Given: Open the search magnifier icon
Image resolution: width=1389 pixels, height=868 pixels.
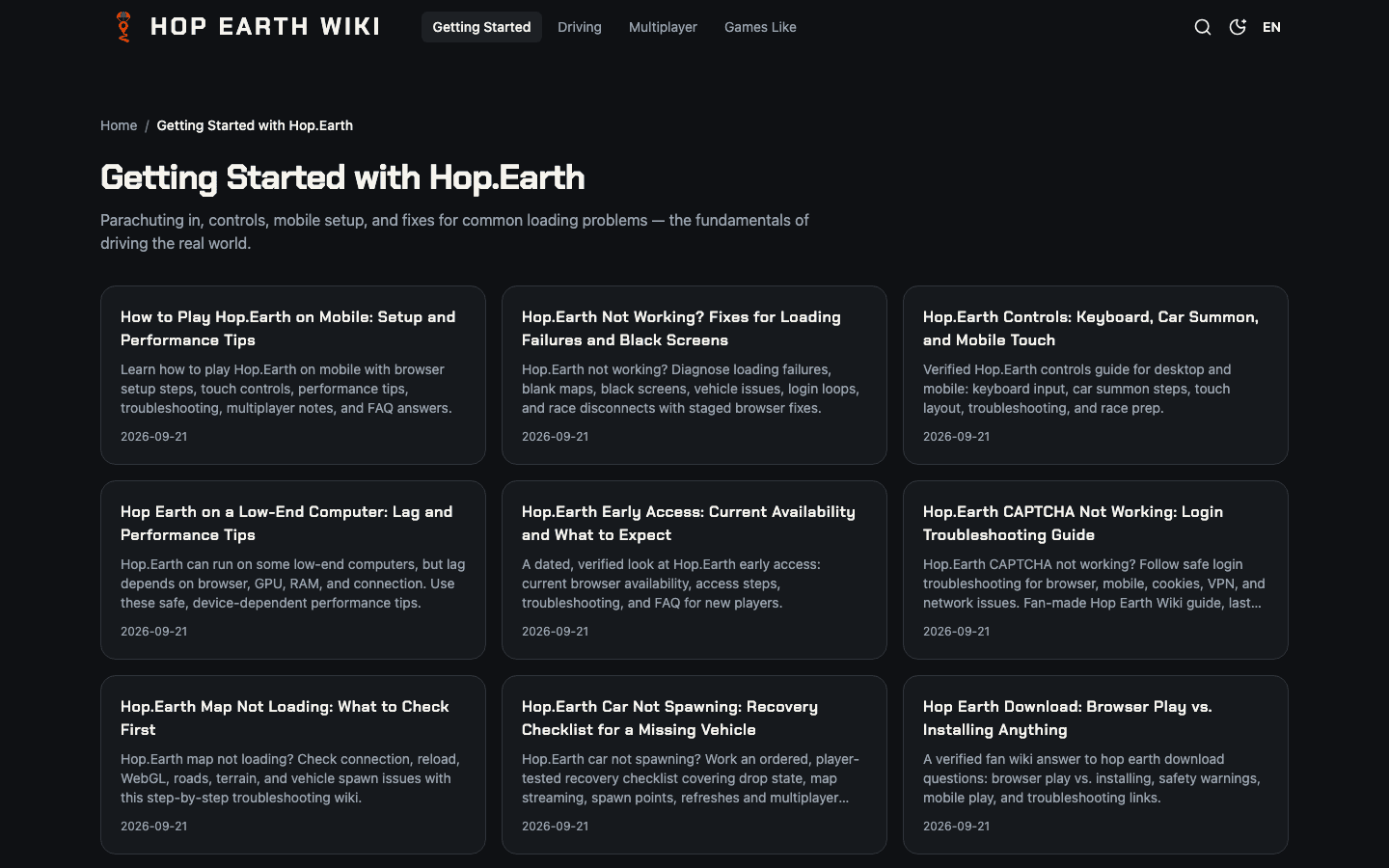Looking at the screenshot, I should (x=1203, y=27).
